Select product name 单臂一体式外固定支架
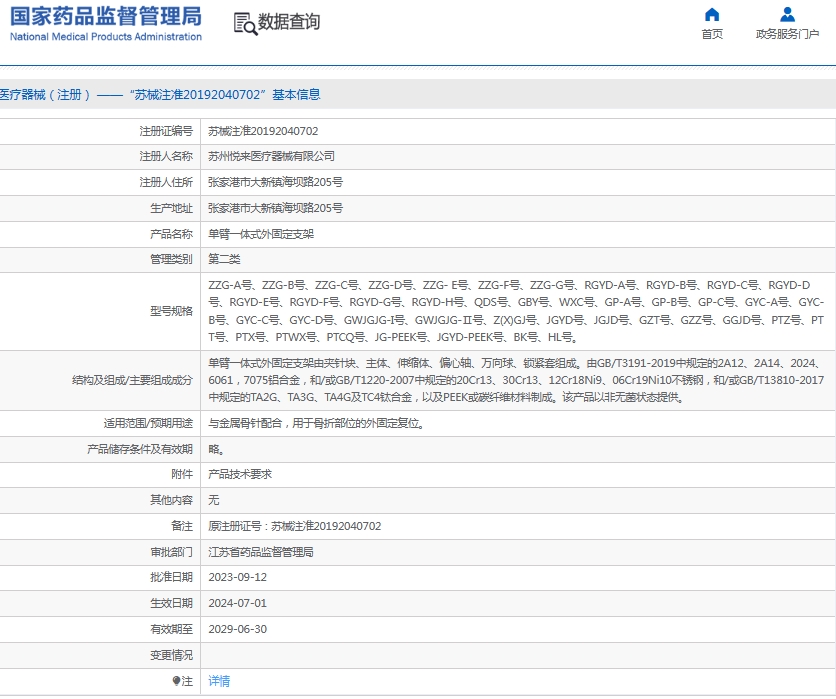The image size is (836, 699). (261, 234)
